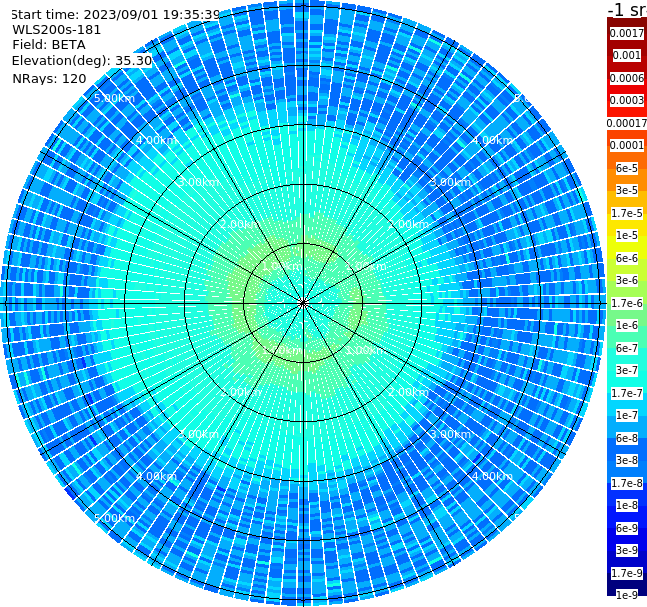This screenshot has width=647, height=607.
Task: Click the 2.00km range label in lower-right quadrant
Action: 409,392
